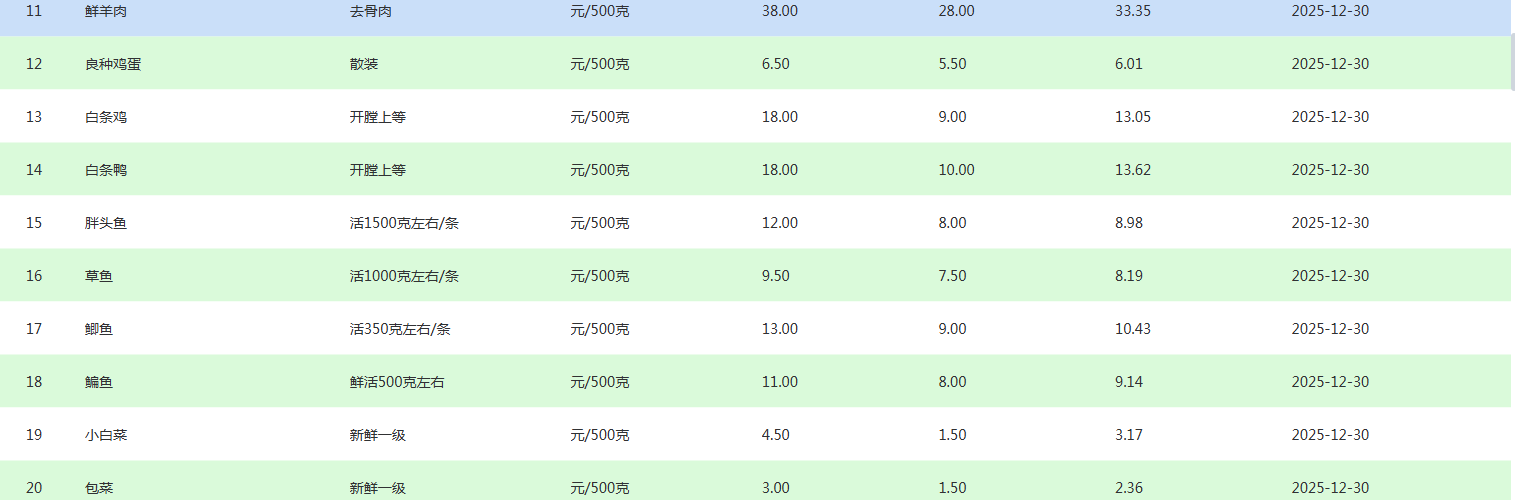Click the 散装 specification cell
Image resolution: width=1515 pixels, height=502 pixels.
364,64
